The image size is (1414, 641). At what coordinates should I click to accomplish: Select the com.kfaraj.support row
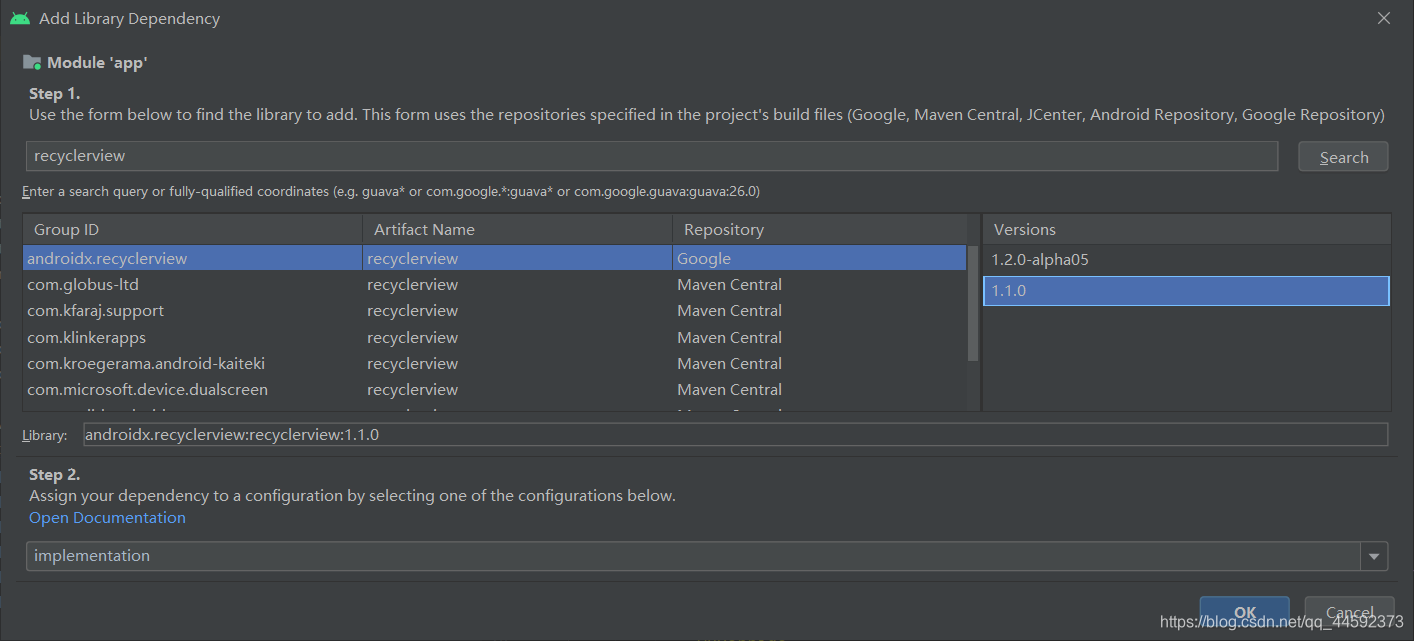tap(495, 310)
